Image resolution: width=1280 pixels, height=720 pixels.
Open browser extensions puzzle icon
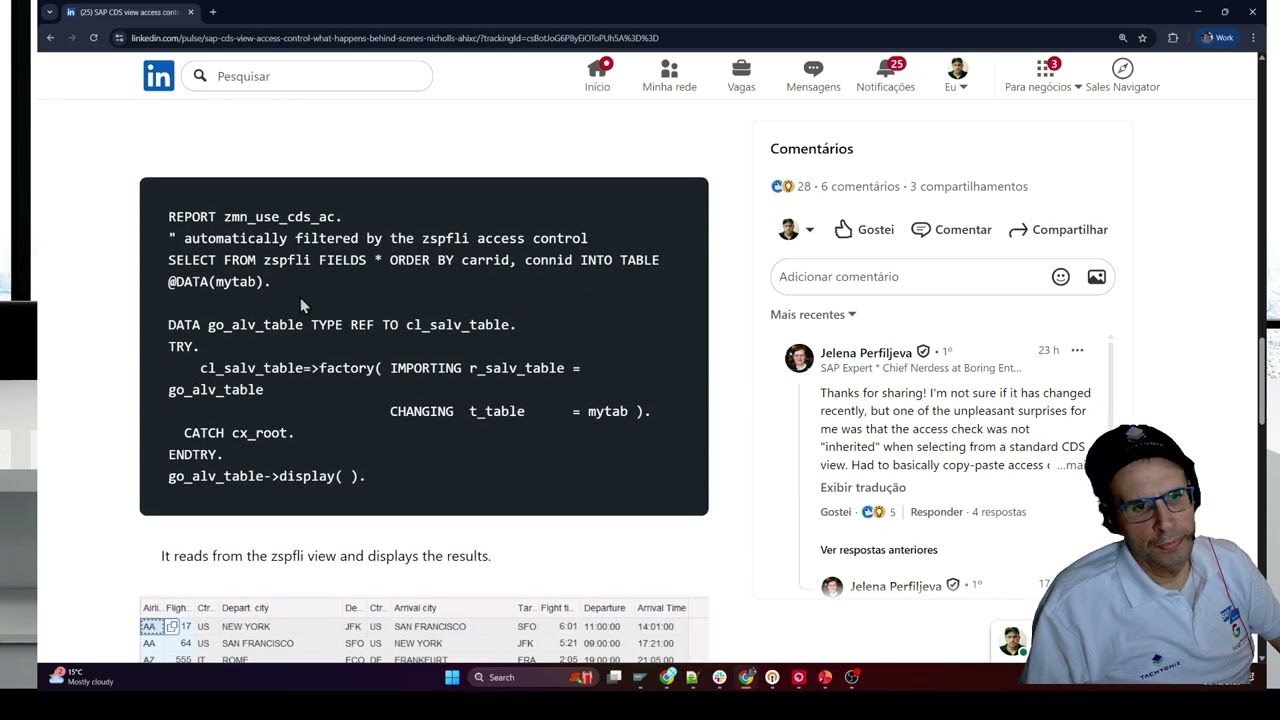point(1173,38)
